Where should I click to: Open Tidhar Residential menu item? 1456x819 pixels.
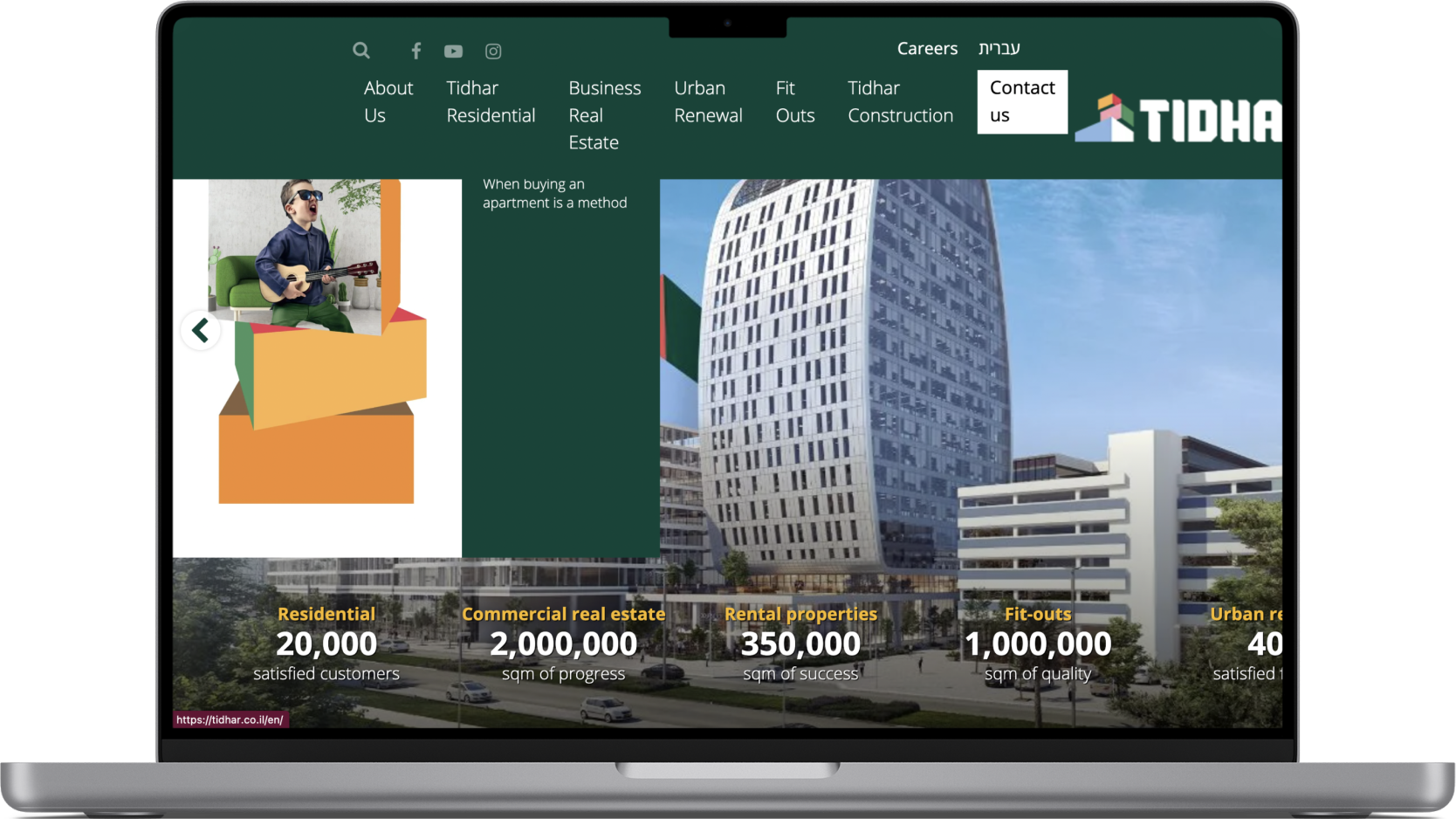pos(491,101)
